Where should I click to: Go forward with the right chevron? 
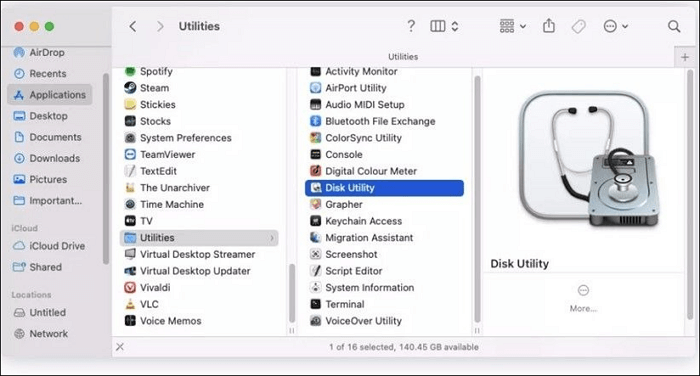(x=160, y=26)
